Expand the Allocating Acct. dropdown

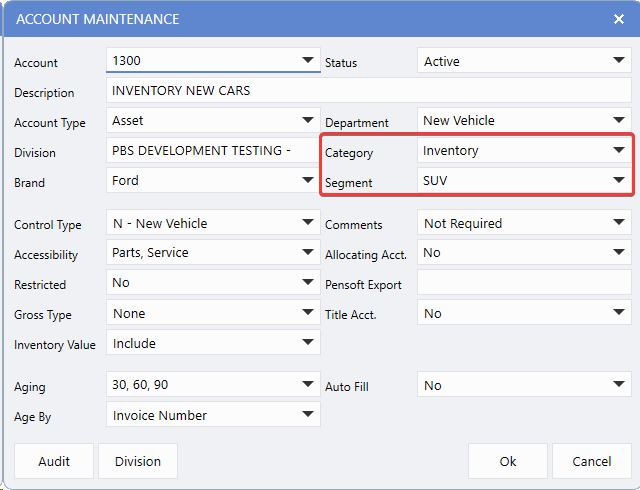click(x=619, y=253)
